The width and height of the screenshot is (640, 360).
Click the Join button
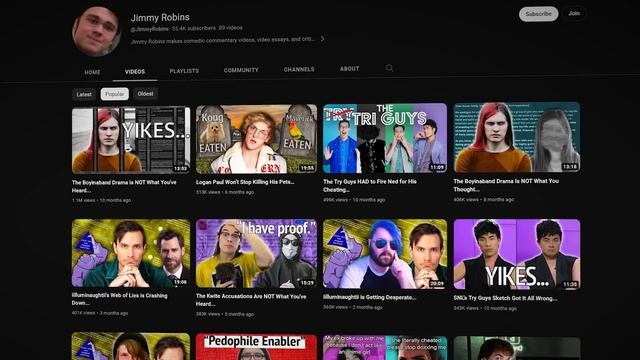click(x=574, y=13)
